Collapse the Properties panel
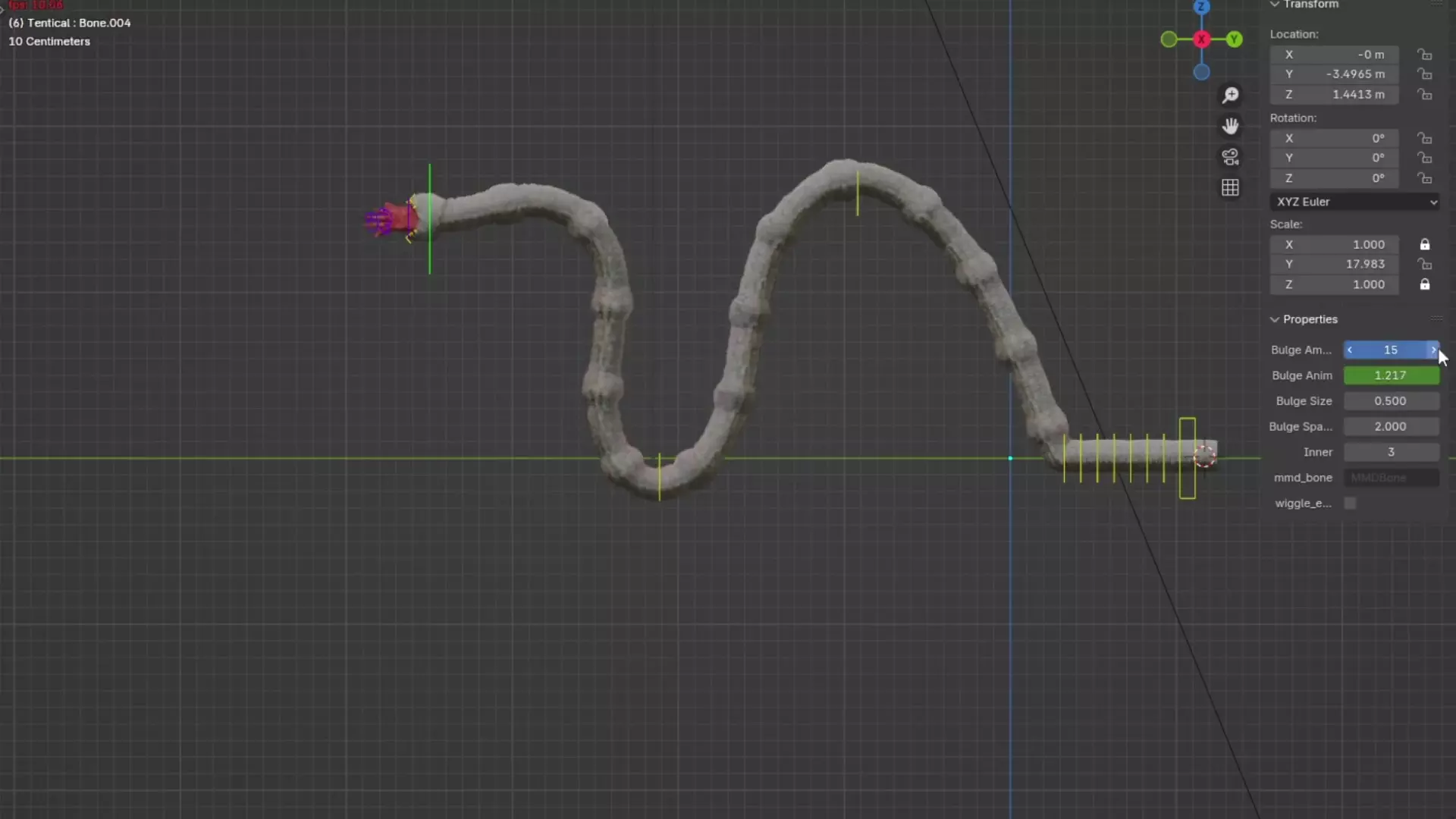The image size is (1456, 819). pyautogui.click(x=1275, y=319)
